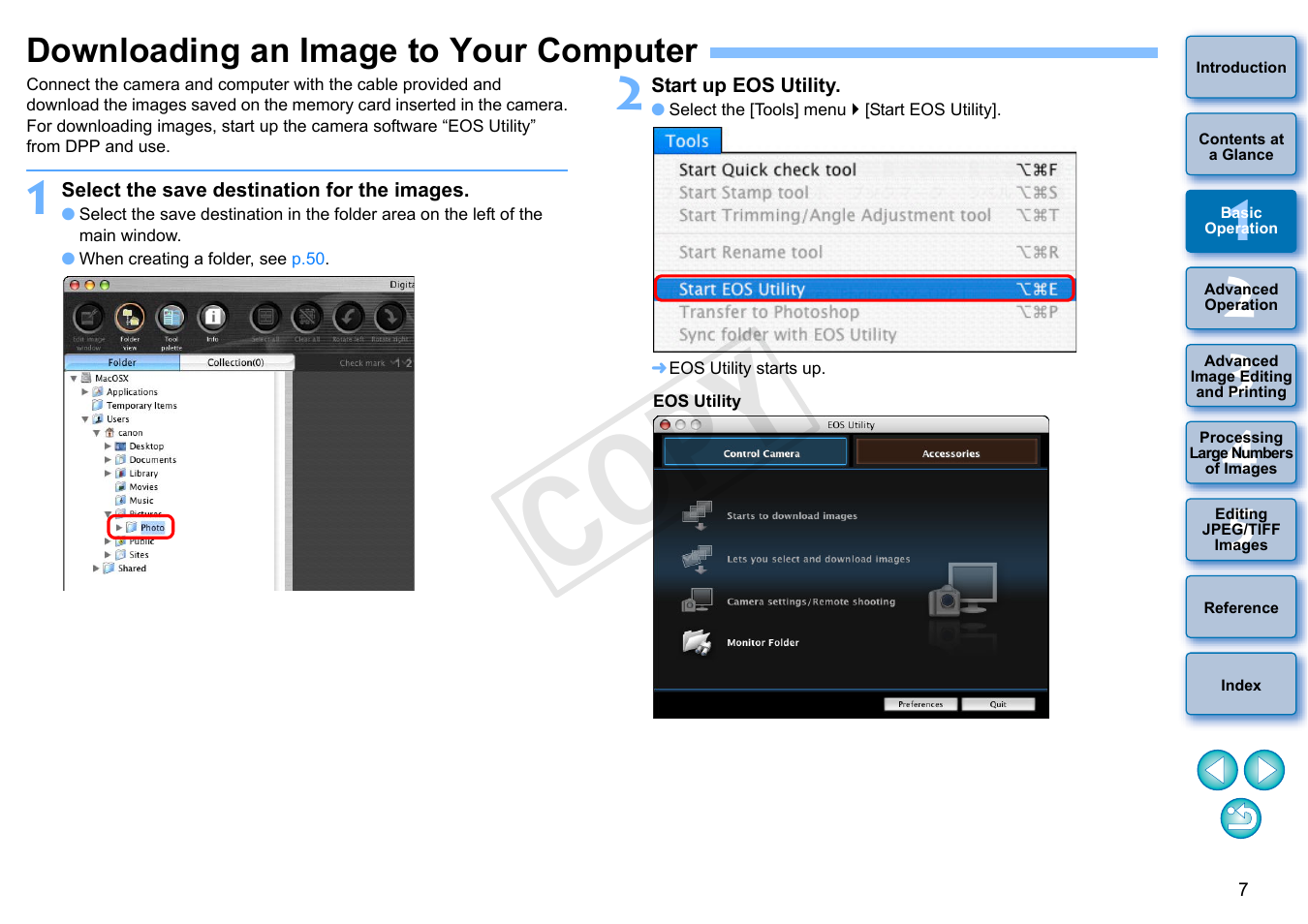
Task: Expand the Shared folder node
Action: coord(96,569)
